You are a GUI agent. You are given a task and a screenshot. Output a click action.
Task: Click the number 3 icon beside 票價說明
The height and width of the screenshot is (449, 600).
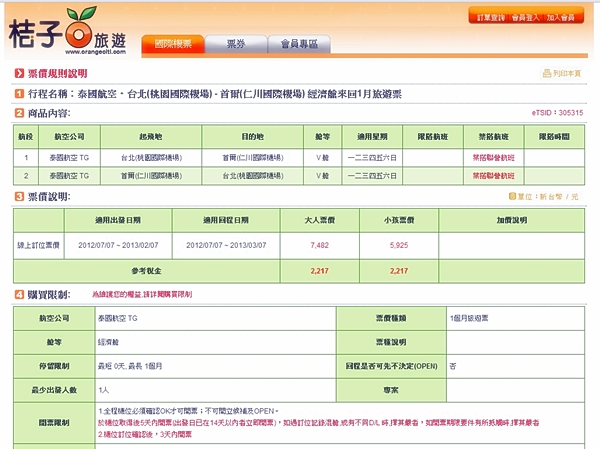19,196
